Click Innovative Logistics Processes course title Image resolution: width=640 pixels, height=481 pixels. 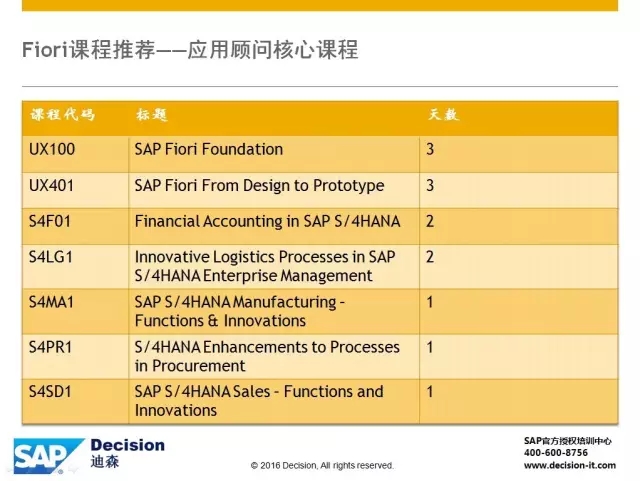(x=264, y=266)
